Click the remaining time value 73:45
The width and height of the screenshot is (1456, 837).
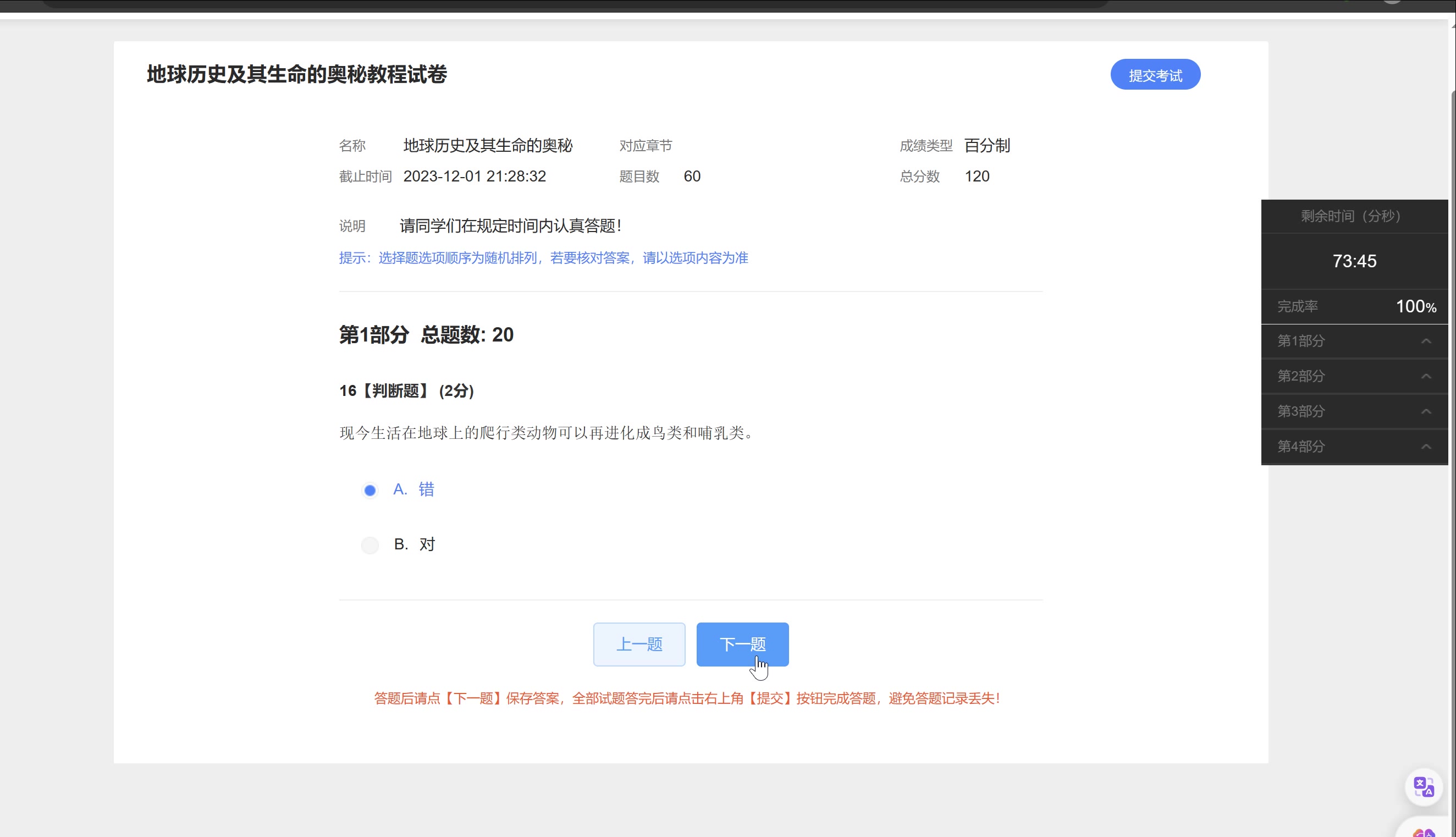(1354, 261)
